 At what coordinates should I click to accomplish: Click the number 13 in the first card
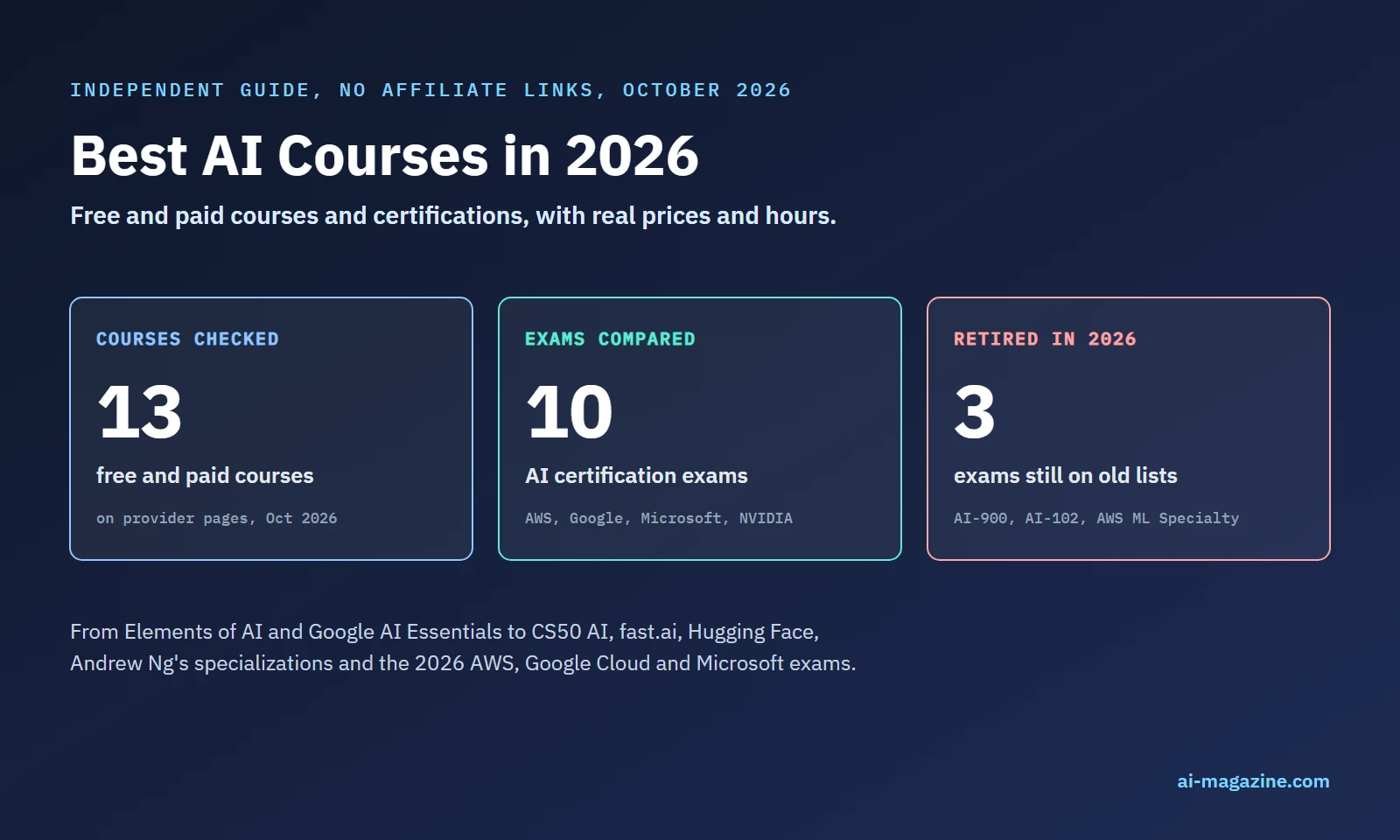tap(140, 411)
